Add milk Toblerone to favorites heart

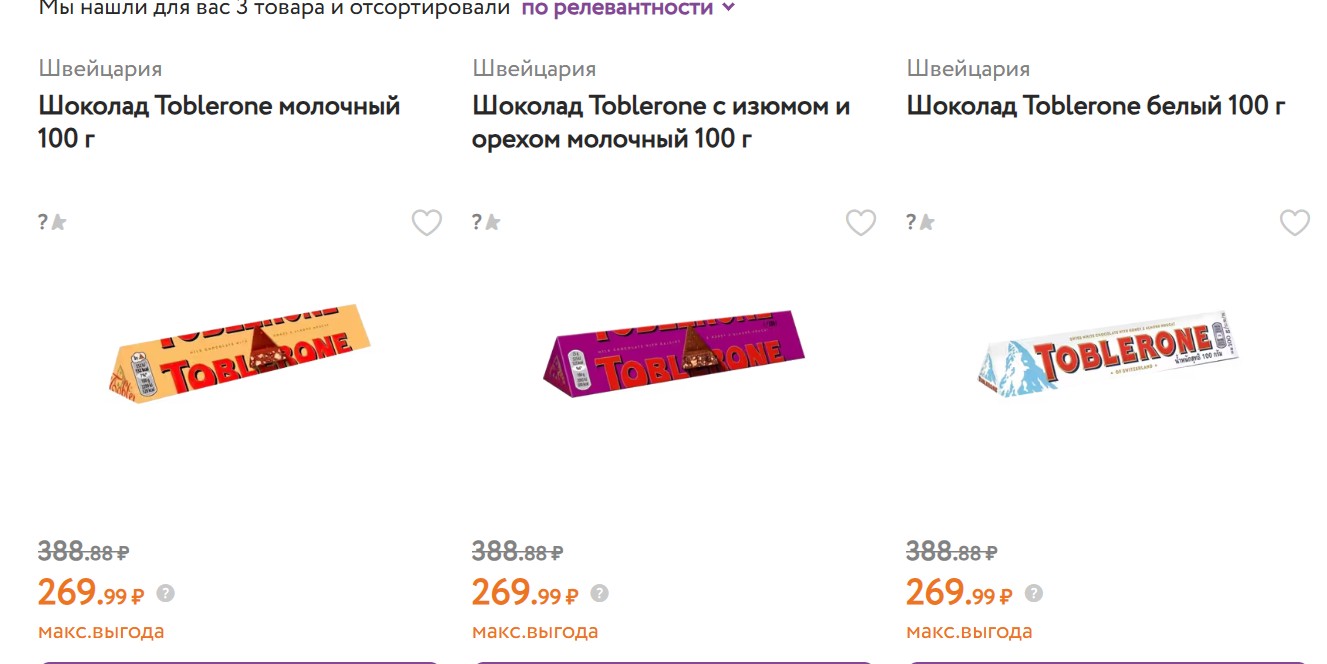(x=427, y=222)
